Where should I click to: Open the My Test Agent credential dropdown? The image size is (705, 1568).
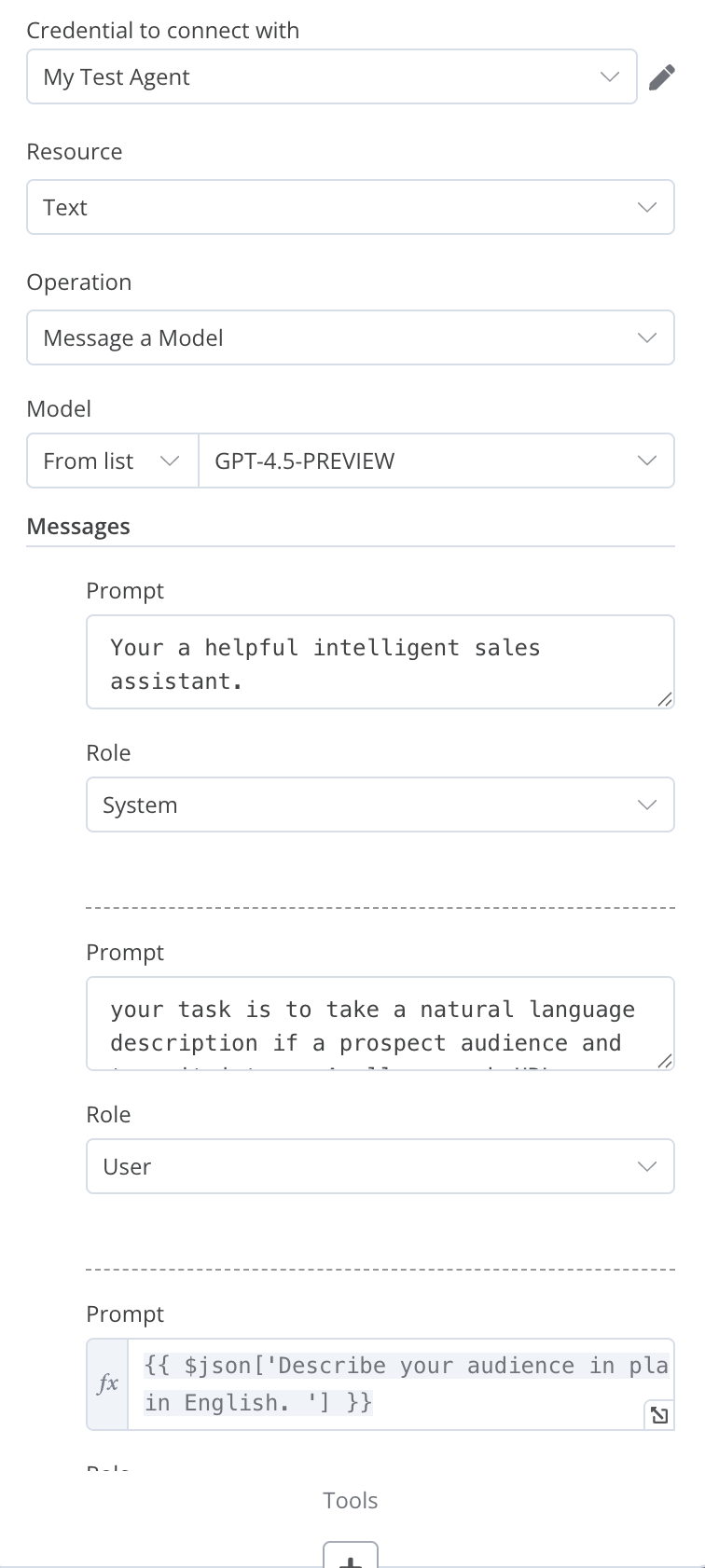(x=332, y=76)
